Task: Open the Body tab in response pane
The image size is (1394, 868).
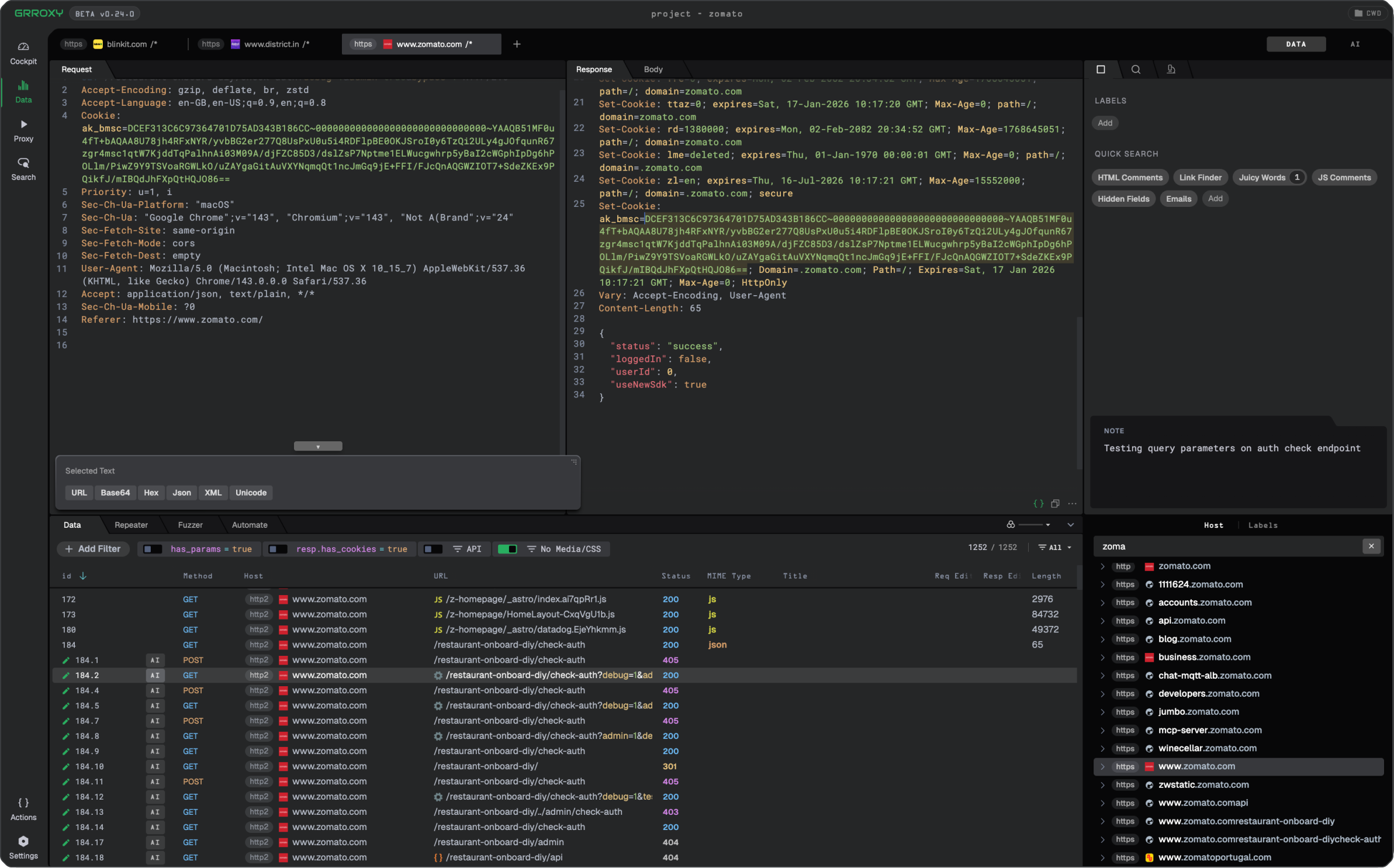Action: pyautogui.click(x=652, y=69)
